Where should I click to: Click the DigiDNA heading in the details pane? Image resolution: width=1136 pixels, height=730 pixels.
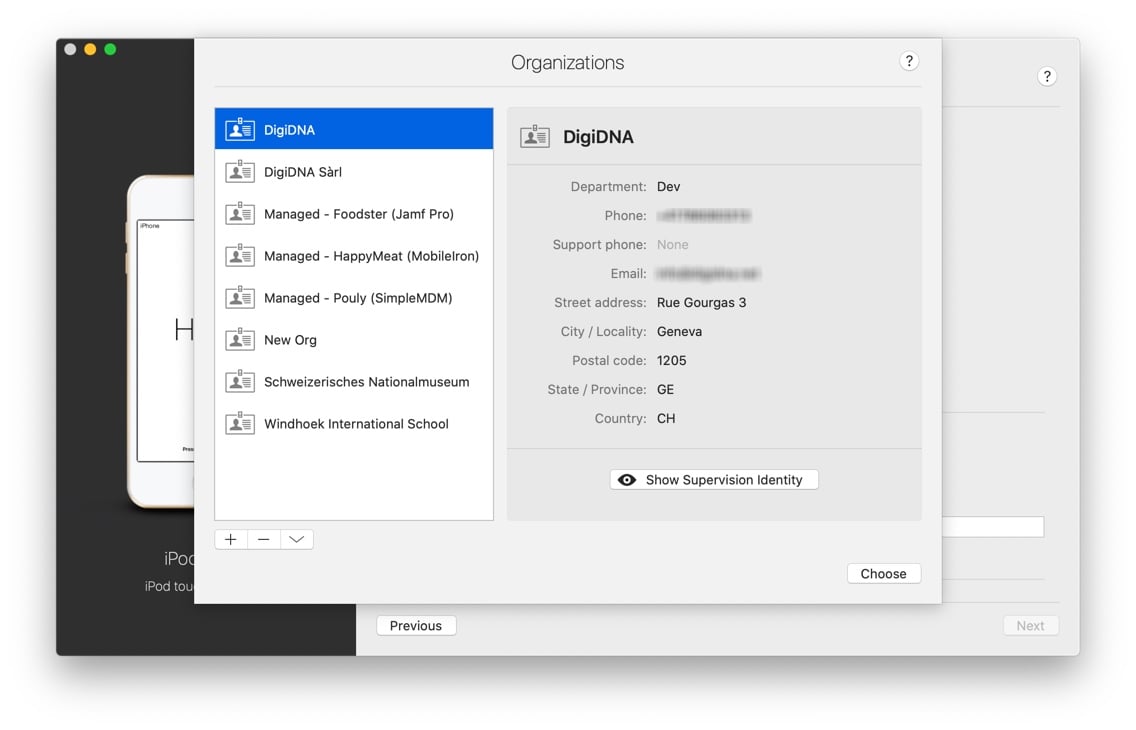pos(598,137)
